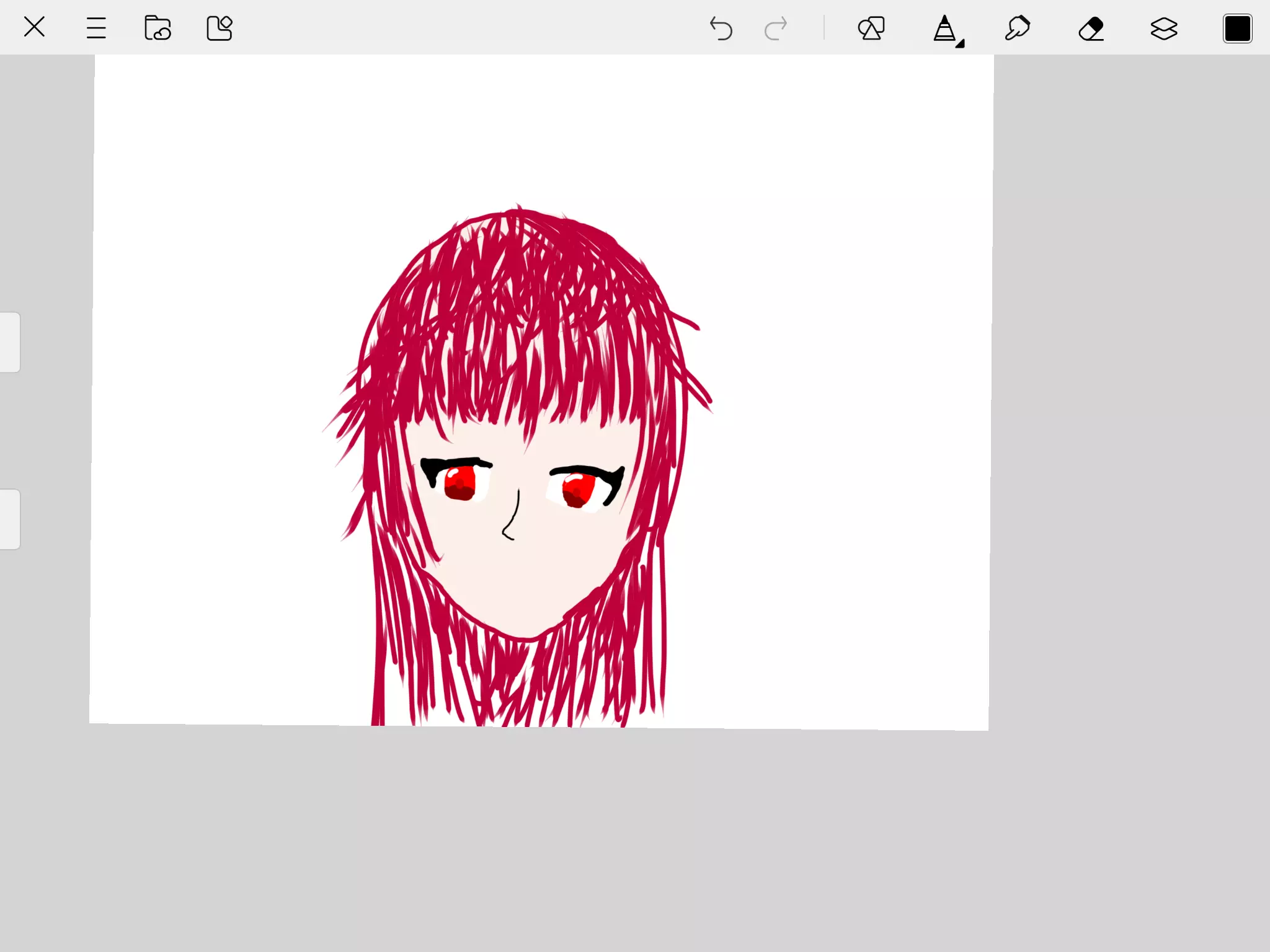Click the character's right red eye
The width and height of the screenshot is (1270, 952).
[578, 490]
